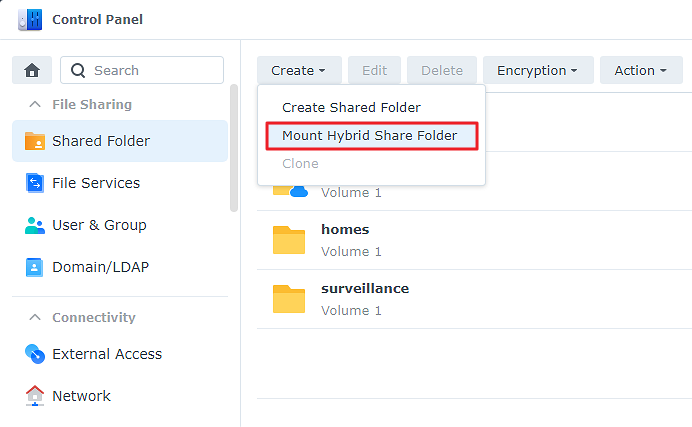692x427 pixels.
Task: Open the Encryption dropdown
Action: click(537, 71)
